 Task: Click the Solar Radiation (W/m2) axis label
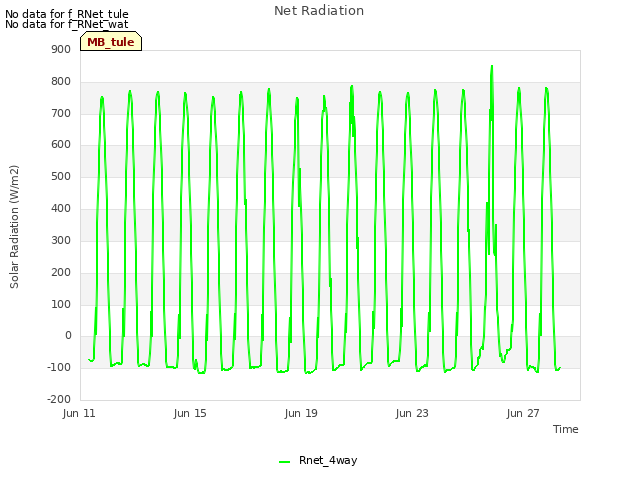[x=14, y=227]
